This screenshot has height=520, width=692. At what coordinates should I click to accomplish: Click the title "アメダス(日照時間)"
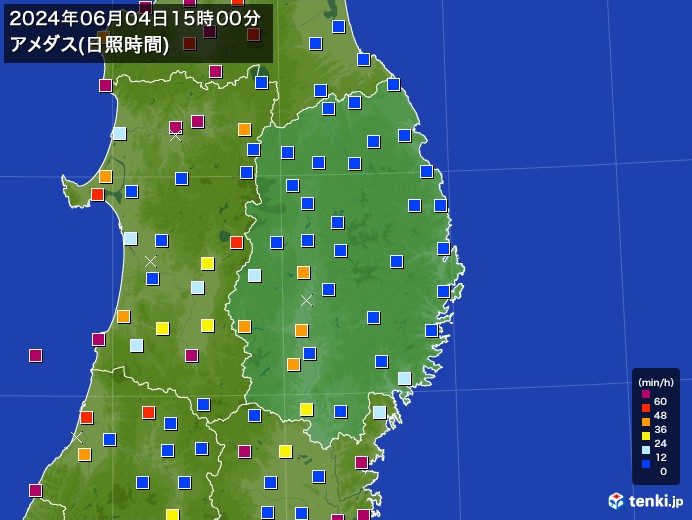point(89,45)
